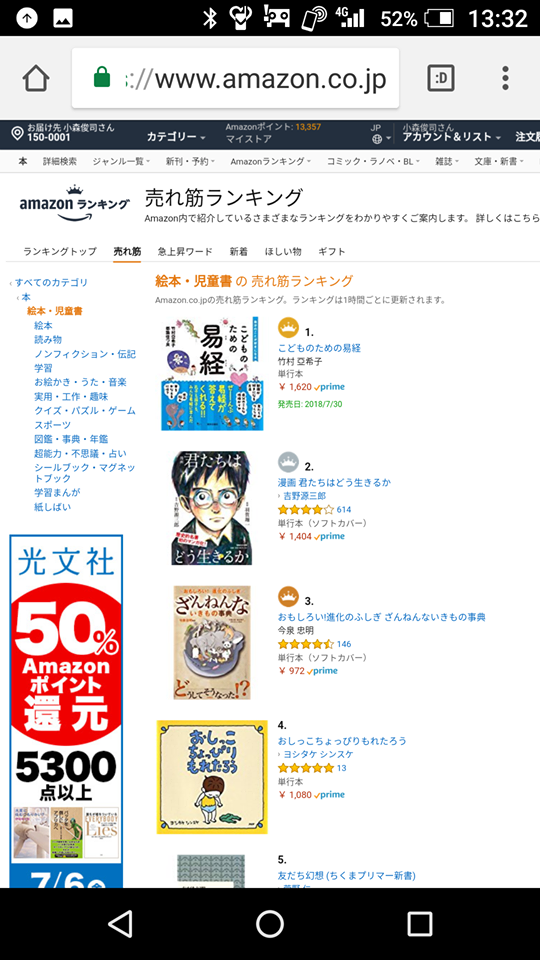This screenshot has height=960, width=540.
Task: Click the Amazon ランキング logo
Action: tap(74, 202)
